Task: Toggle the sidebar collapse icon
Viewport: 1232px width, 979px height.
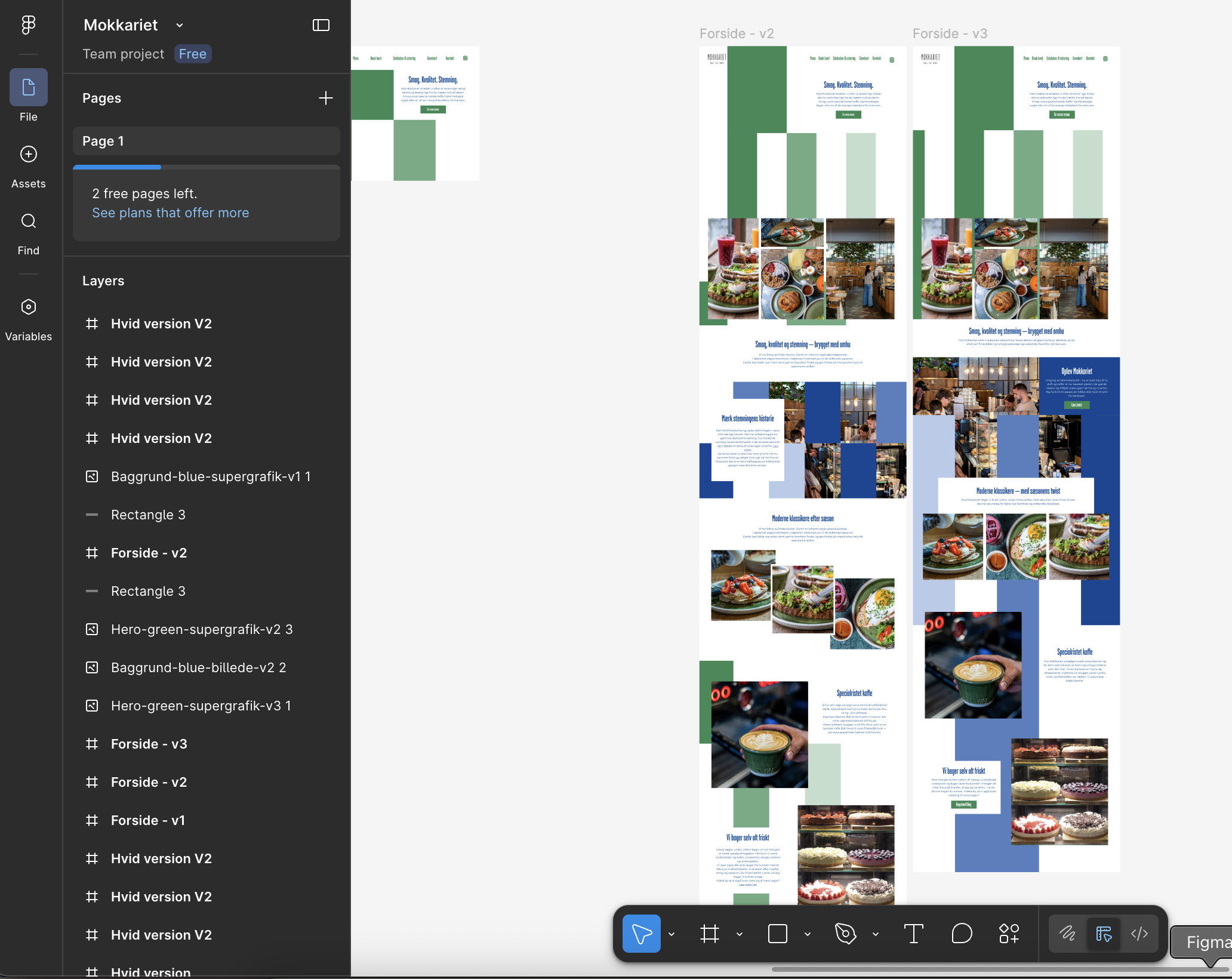Action: coord(321,25)
